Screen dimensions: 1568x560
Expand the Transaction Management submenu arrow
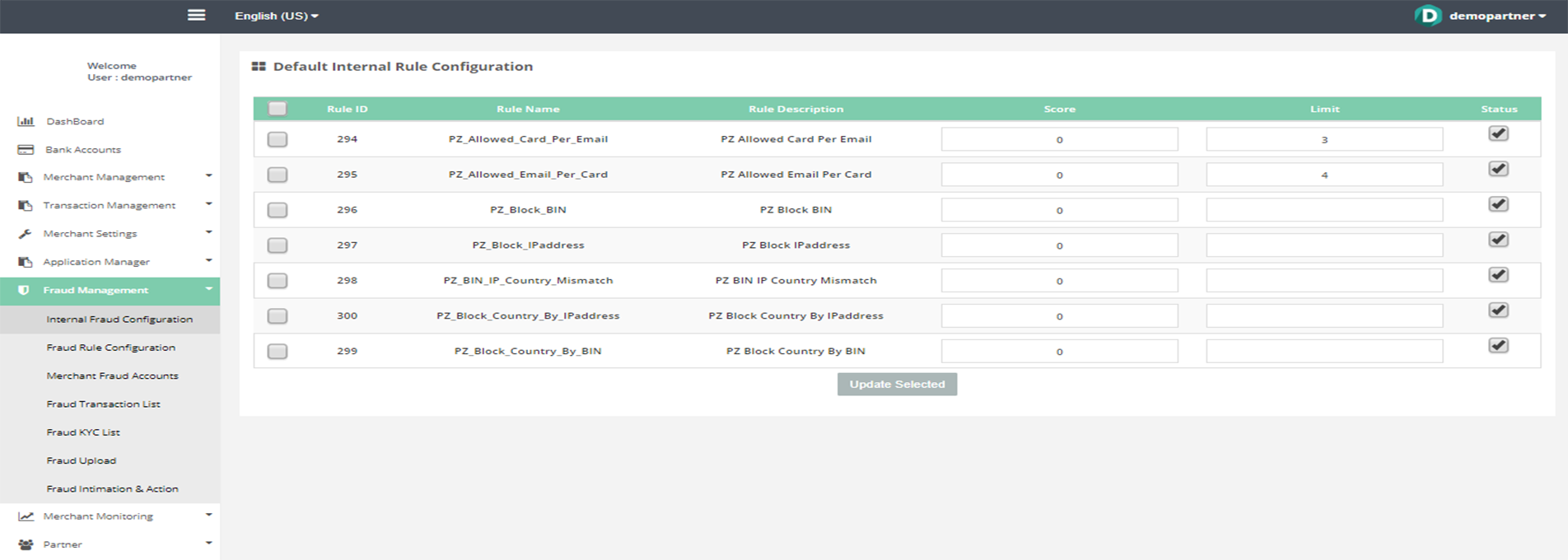pyautogui.click(x=208, y=204)
